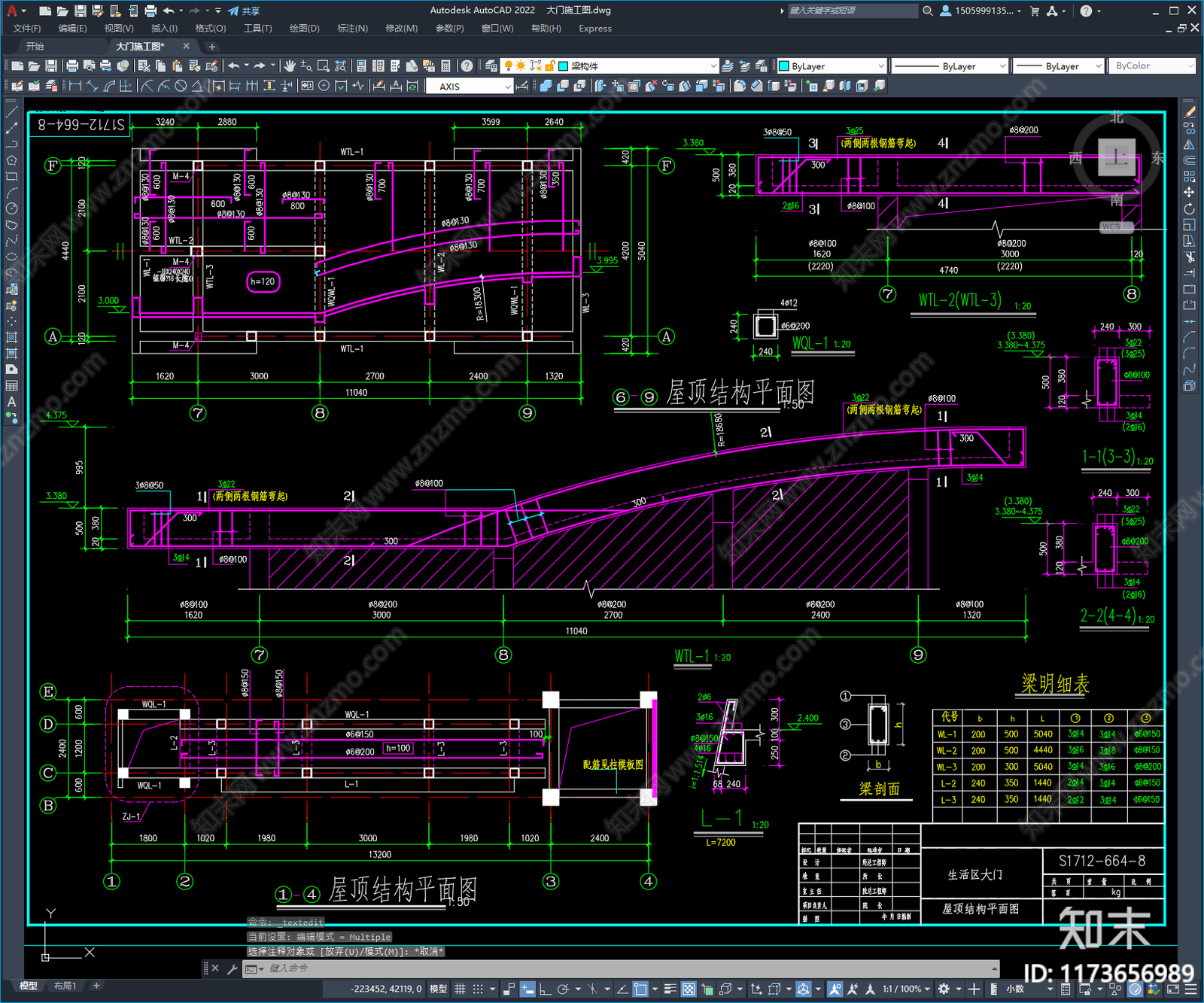Click the Undo arrow in the quick access toolbar
The image size is (1204, 1003).
[x=169, y=11]
